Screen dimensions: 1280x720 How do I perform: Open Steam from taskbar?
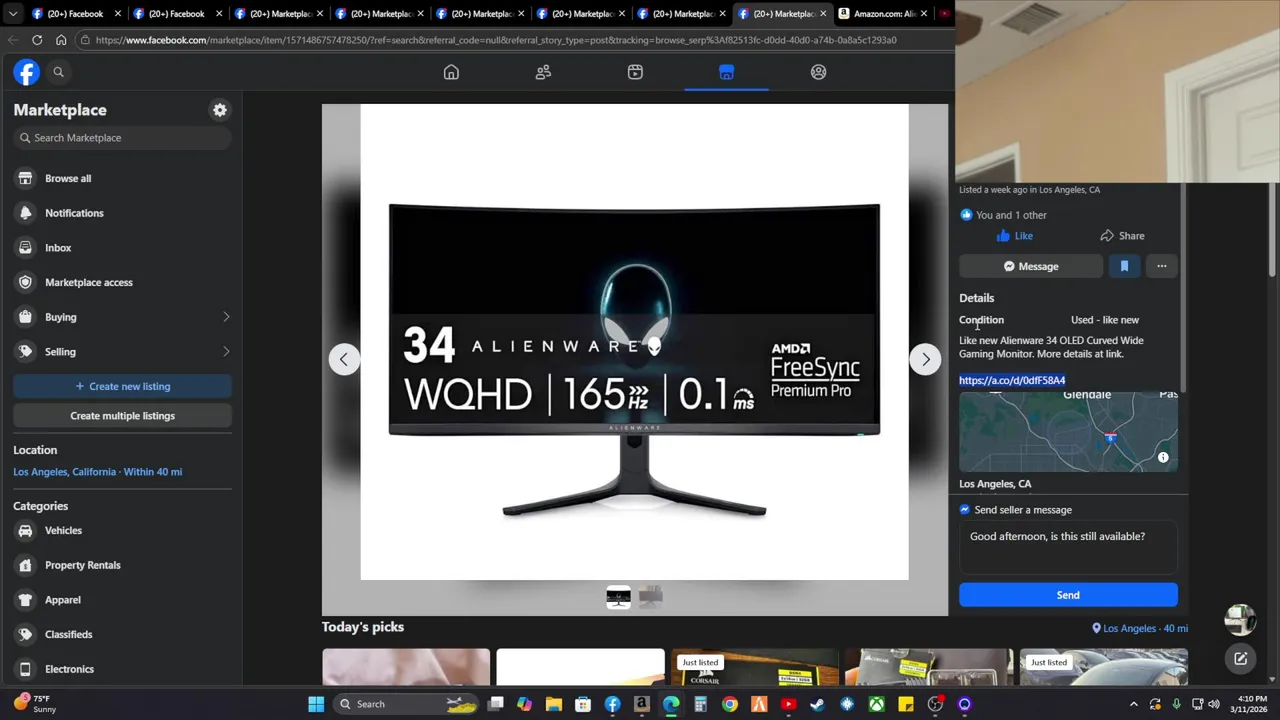pyautogui.click(x=817, y=704)
